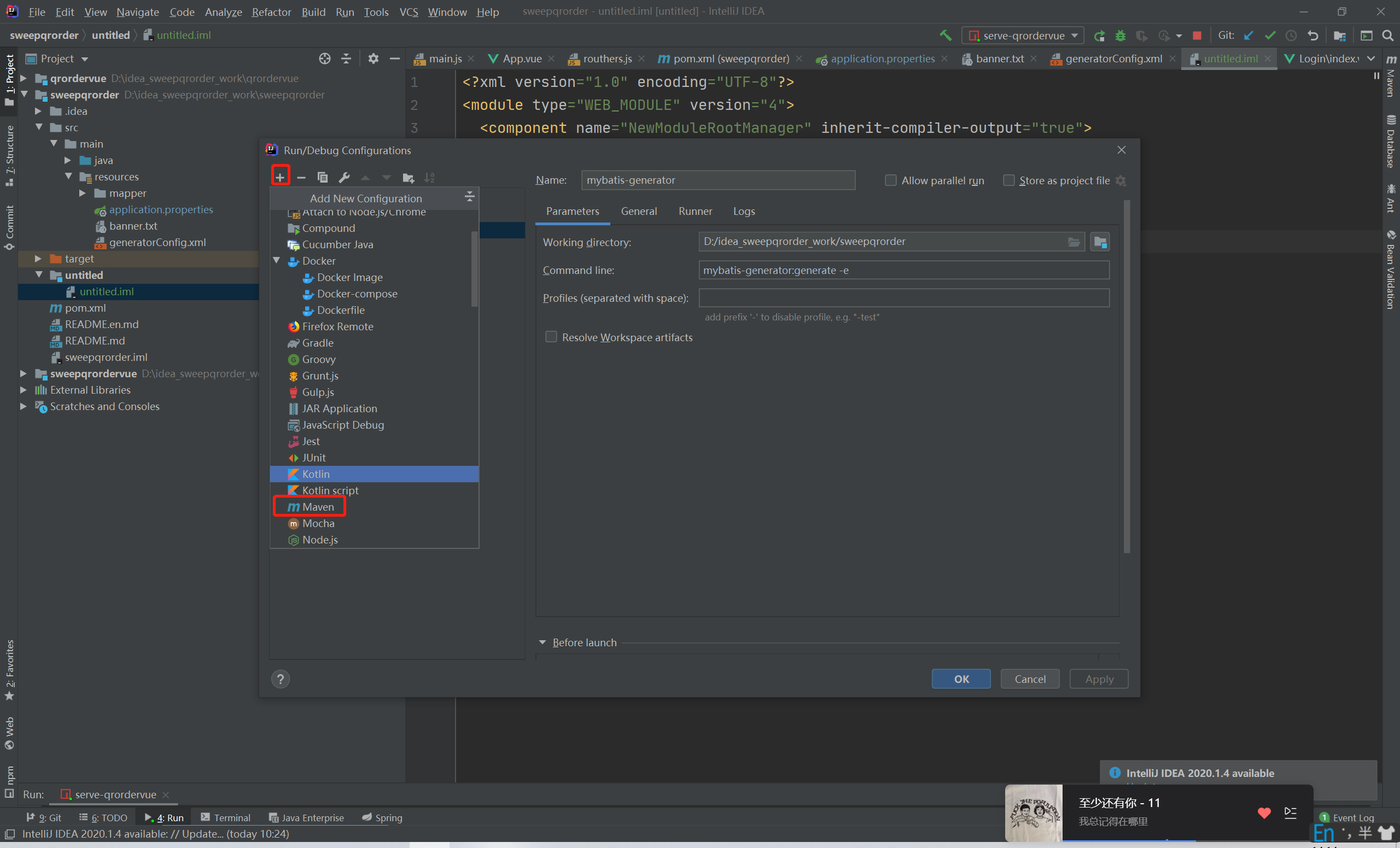
Task: Toggle Resolve Workspace artifacts checkbox
Action: [x=551, y=337]
